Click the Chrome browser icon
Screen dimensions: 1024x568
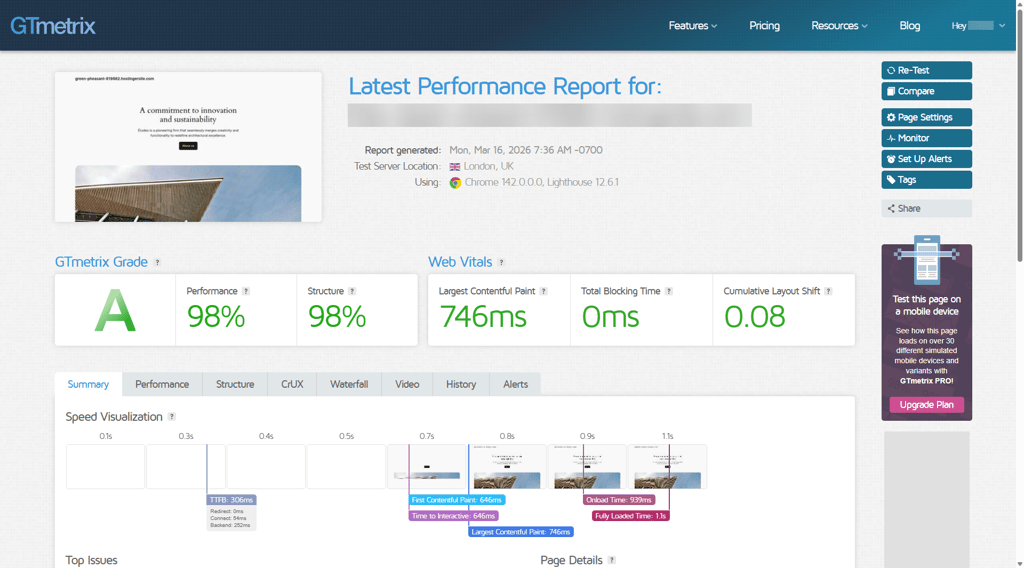455,183
